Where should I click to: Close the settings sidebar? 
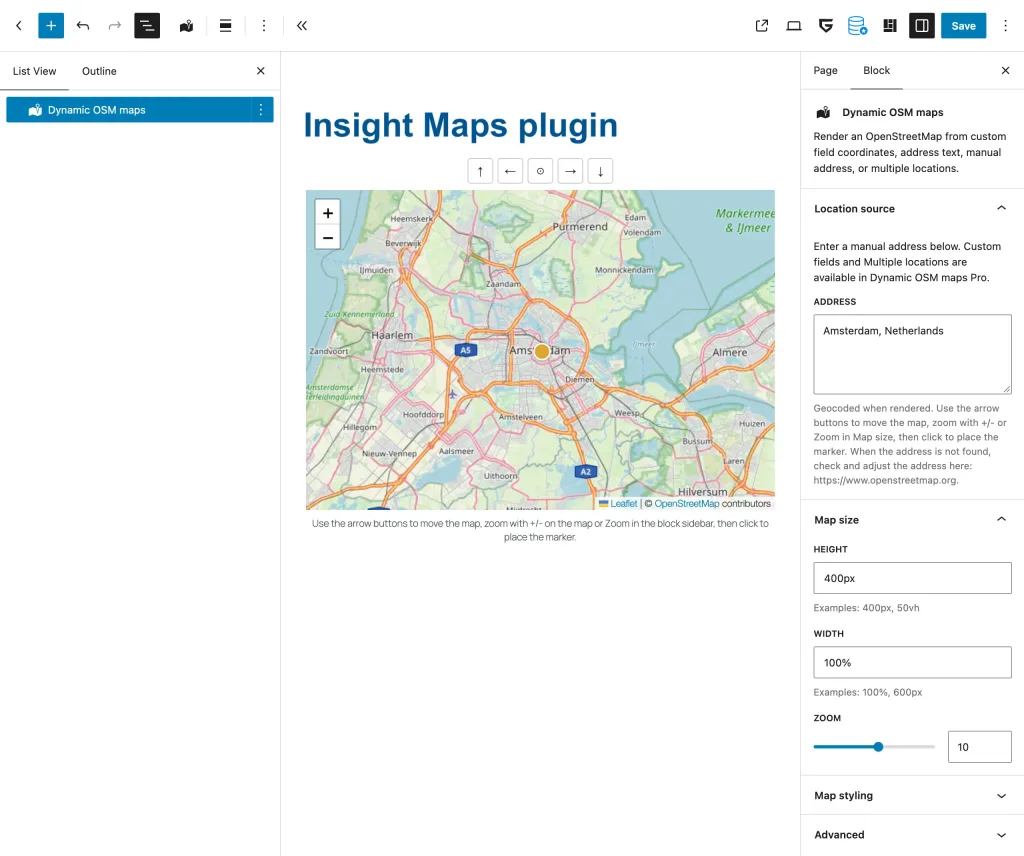coord(1005,71)
